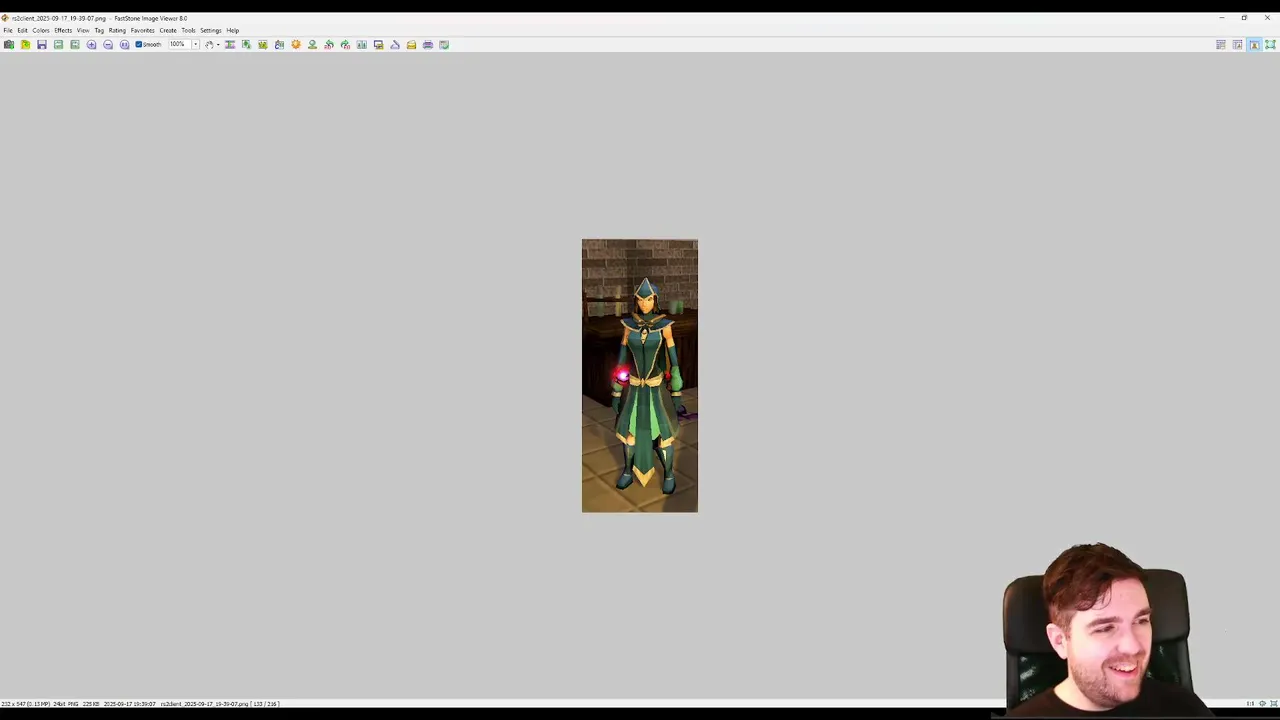Open the Settings menu
Screen dimensions: 1280x720
point(210,30)
